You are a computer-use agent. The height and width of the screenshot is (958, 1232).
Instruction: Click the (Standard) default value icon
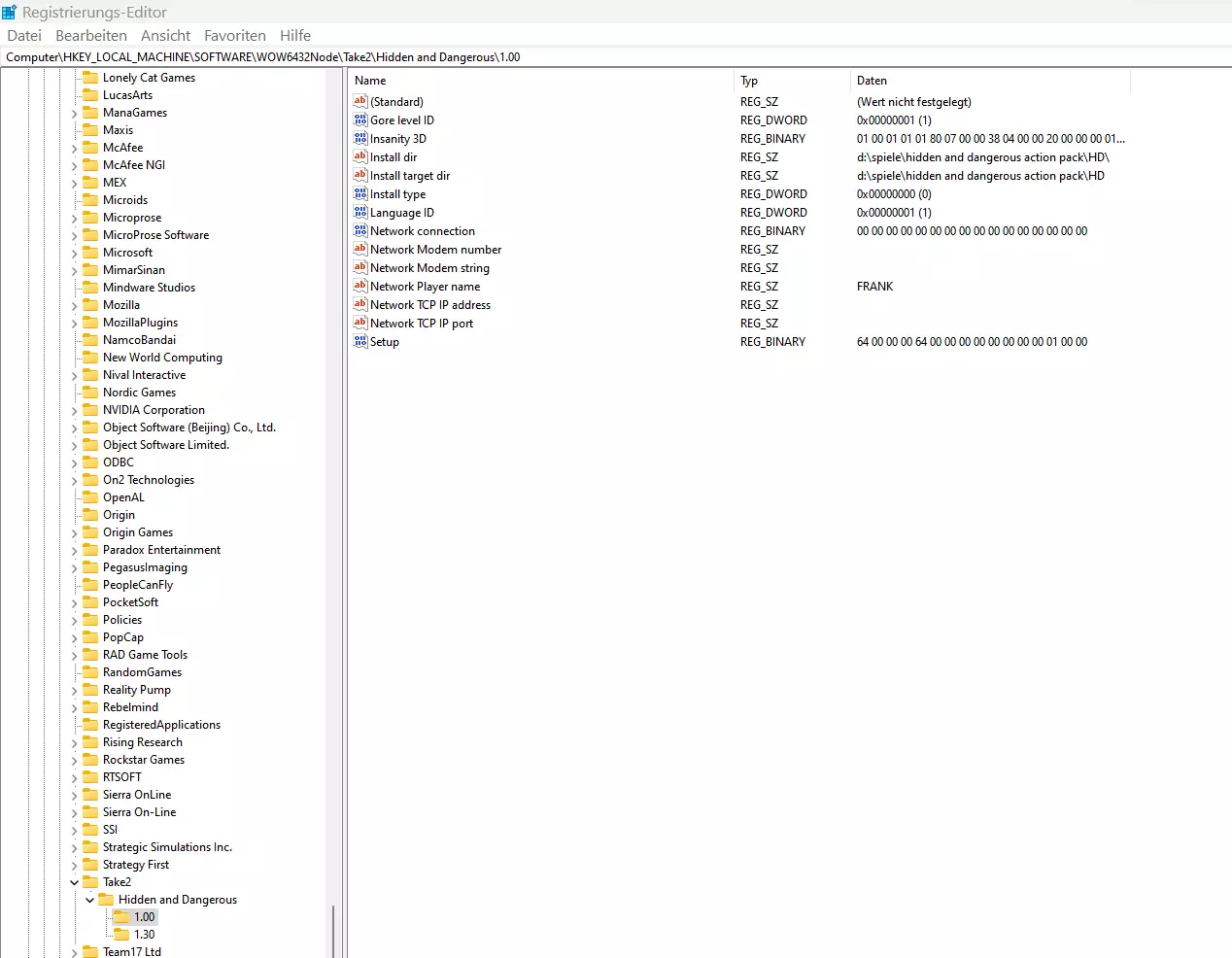(x=360, y=101)
